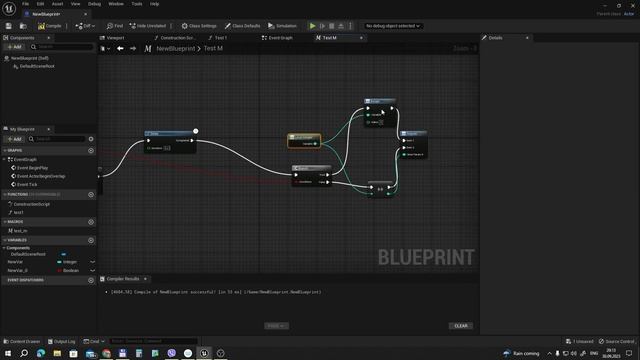Open My Blueprint settings gear
Screen dimensions: 640x360
(91, 139)
